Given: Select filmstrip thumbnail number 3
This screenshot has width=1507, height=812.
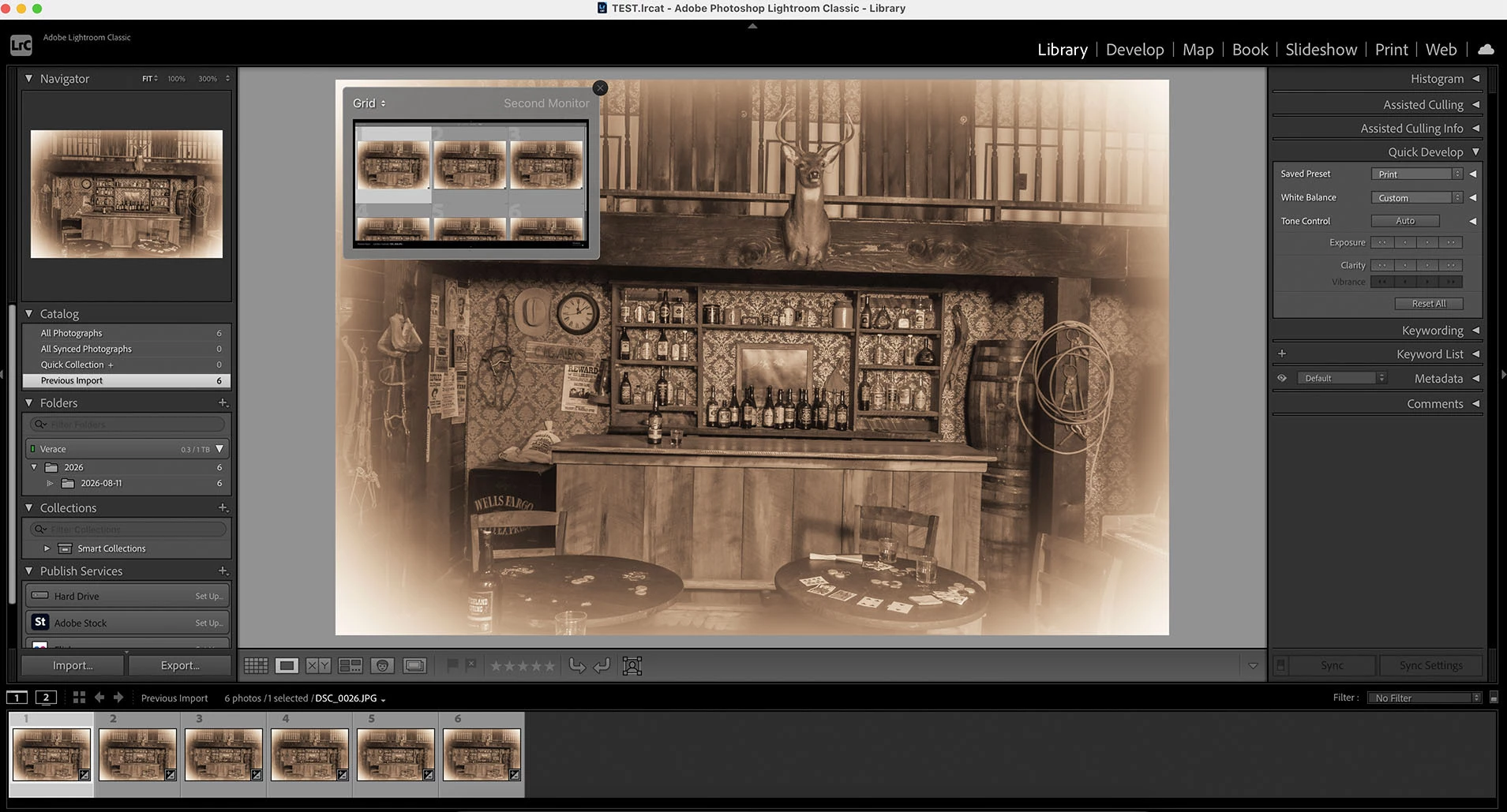Looking at the screenshot, I should (x=223, y=754).
